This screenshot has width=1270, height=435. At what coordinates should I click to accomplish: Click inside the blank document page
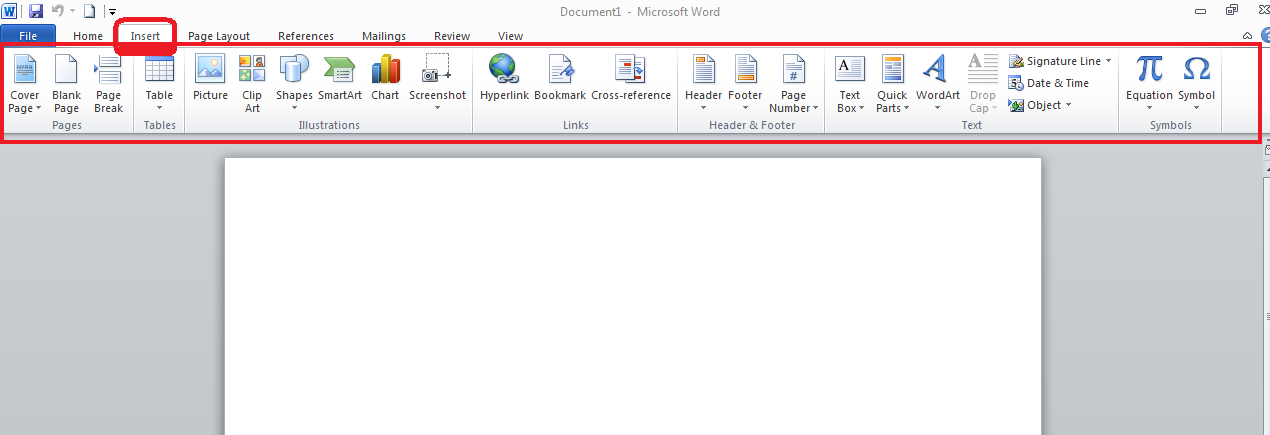[632, 296]
